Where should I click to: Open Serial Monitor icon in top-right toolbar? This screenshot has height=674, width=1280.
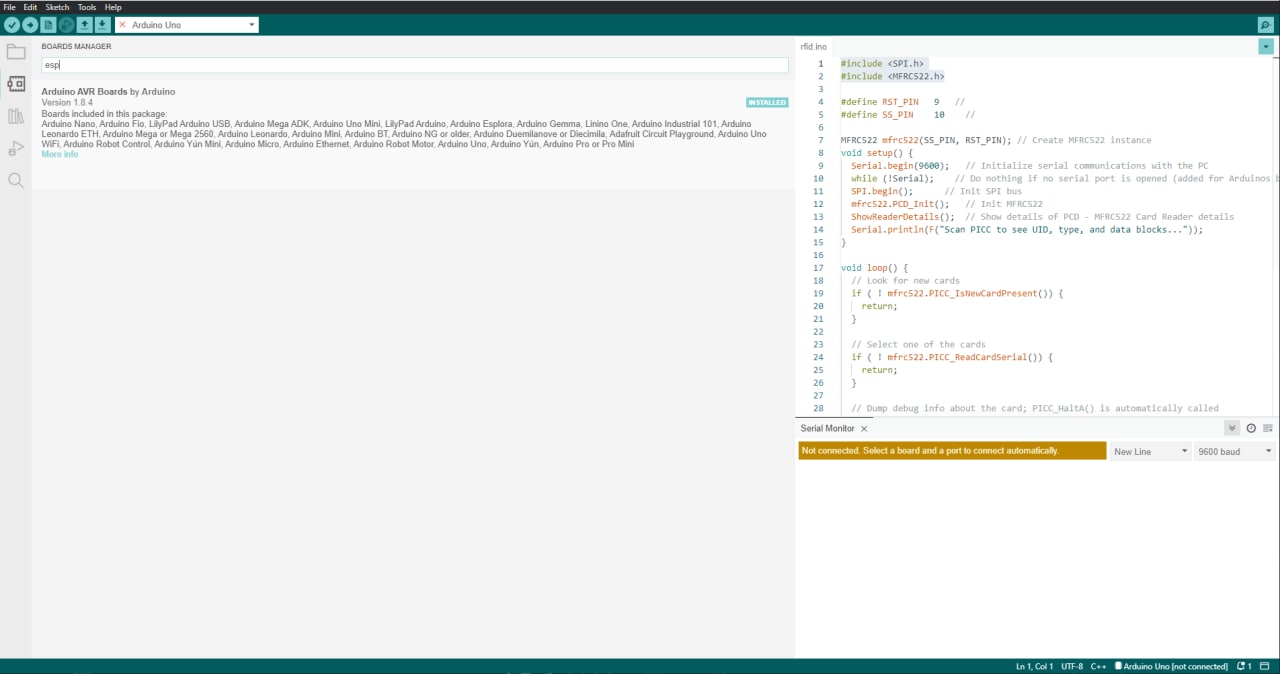(1266, 25)
